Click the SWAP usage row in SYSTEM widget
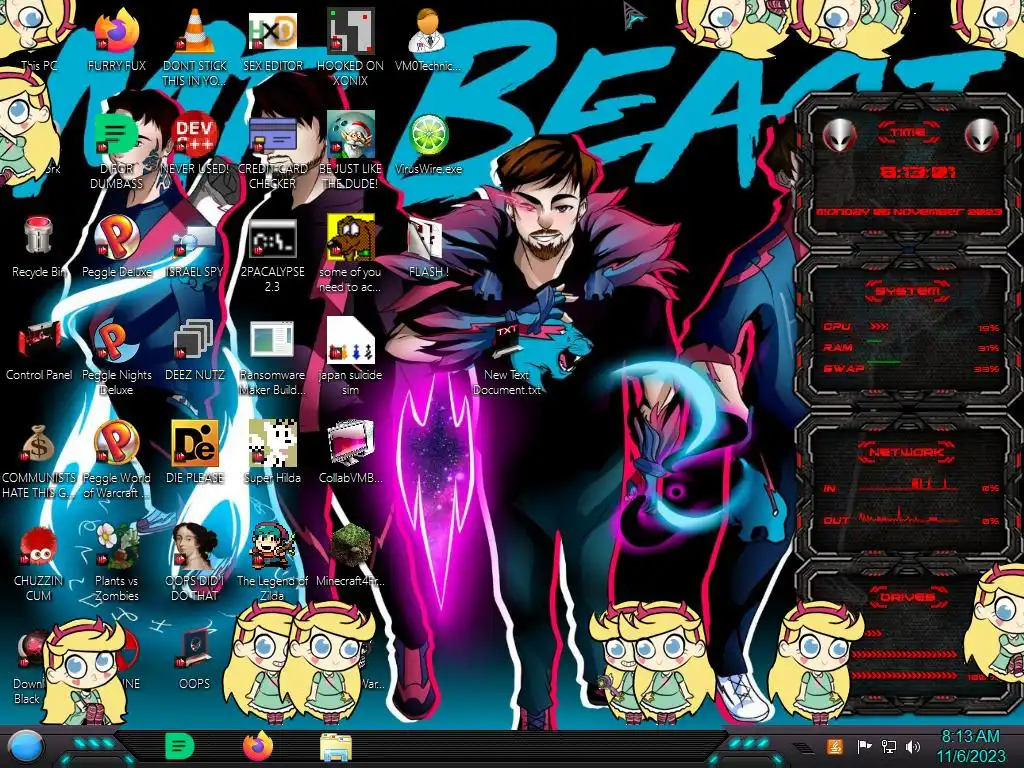This screenshot has width=1024, height=768. pyautogui.click(x=910, y=368)
